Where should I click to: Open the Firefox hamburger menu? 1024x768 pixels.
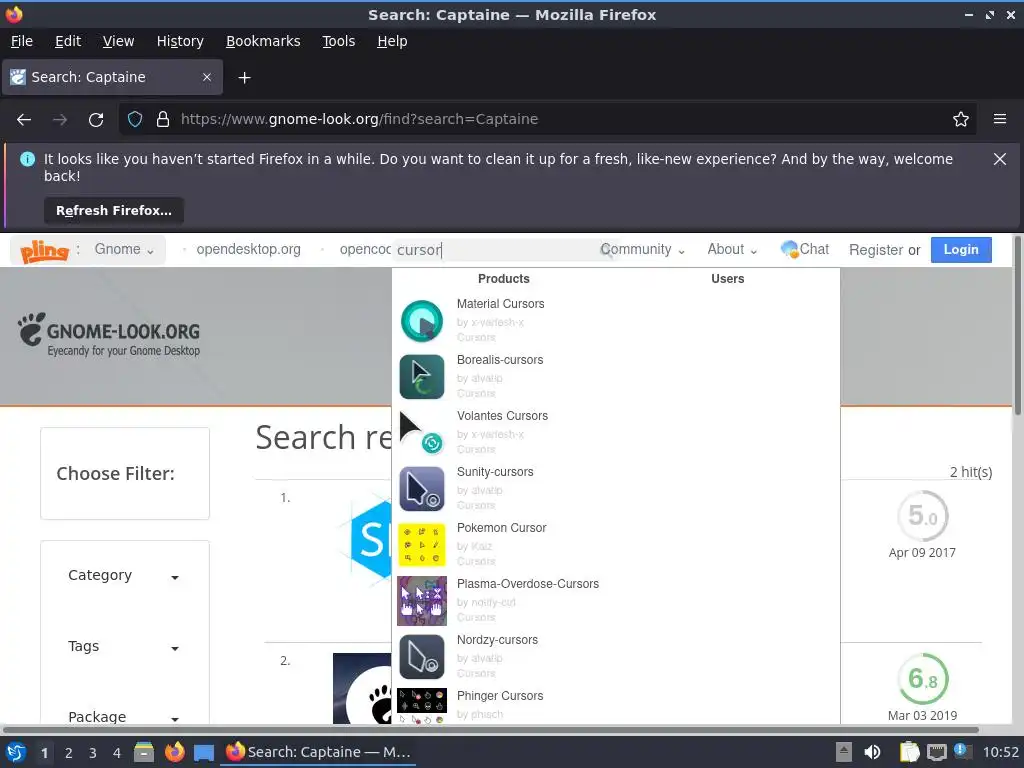[x=1000, y=120]
